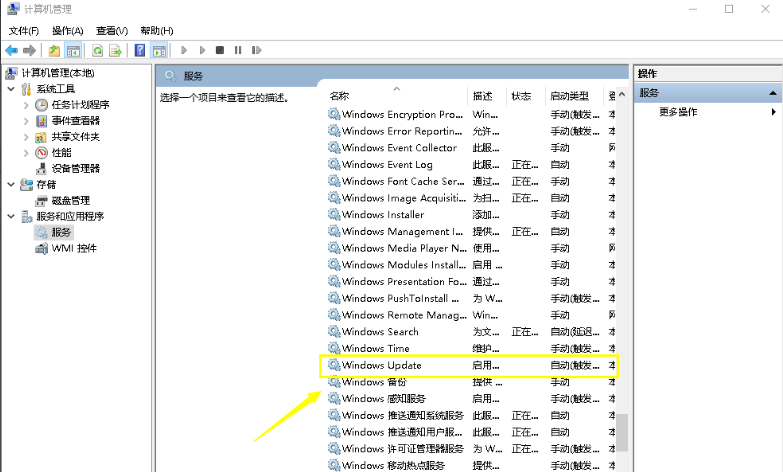Open the blue Help toolbar icon

point(140,50)
